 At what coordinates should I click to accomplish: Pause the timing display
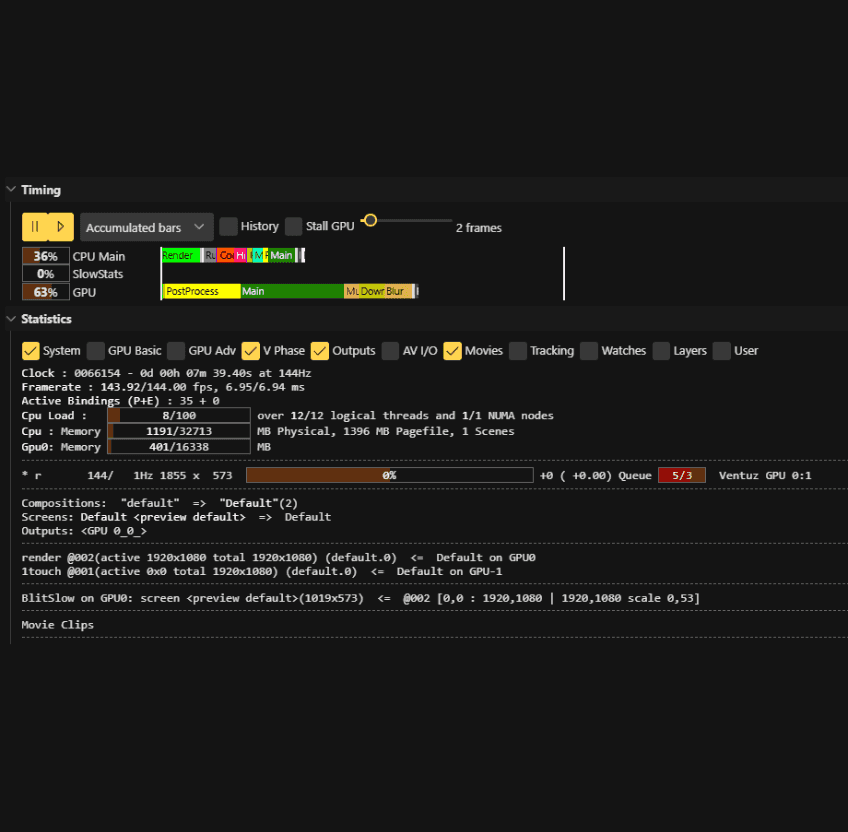tap(35, 227)
